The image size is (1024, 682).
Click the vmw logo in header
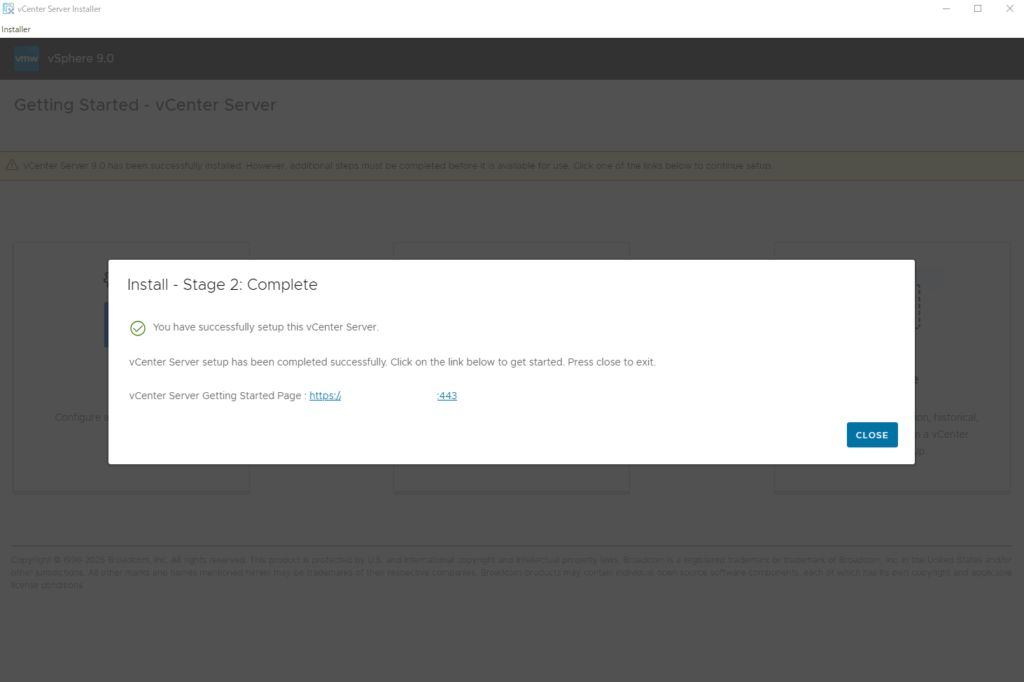pos(27,59)
